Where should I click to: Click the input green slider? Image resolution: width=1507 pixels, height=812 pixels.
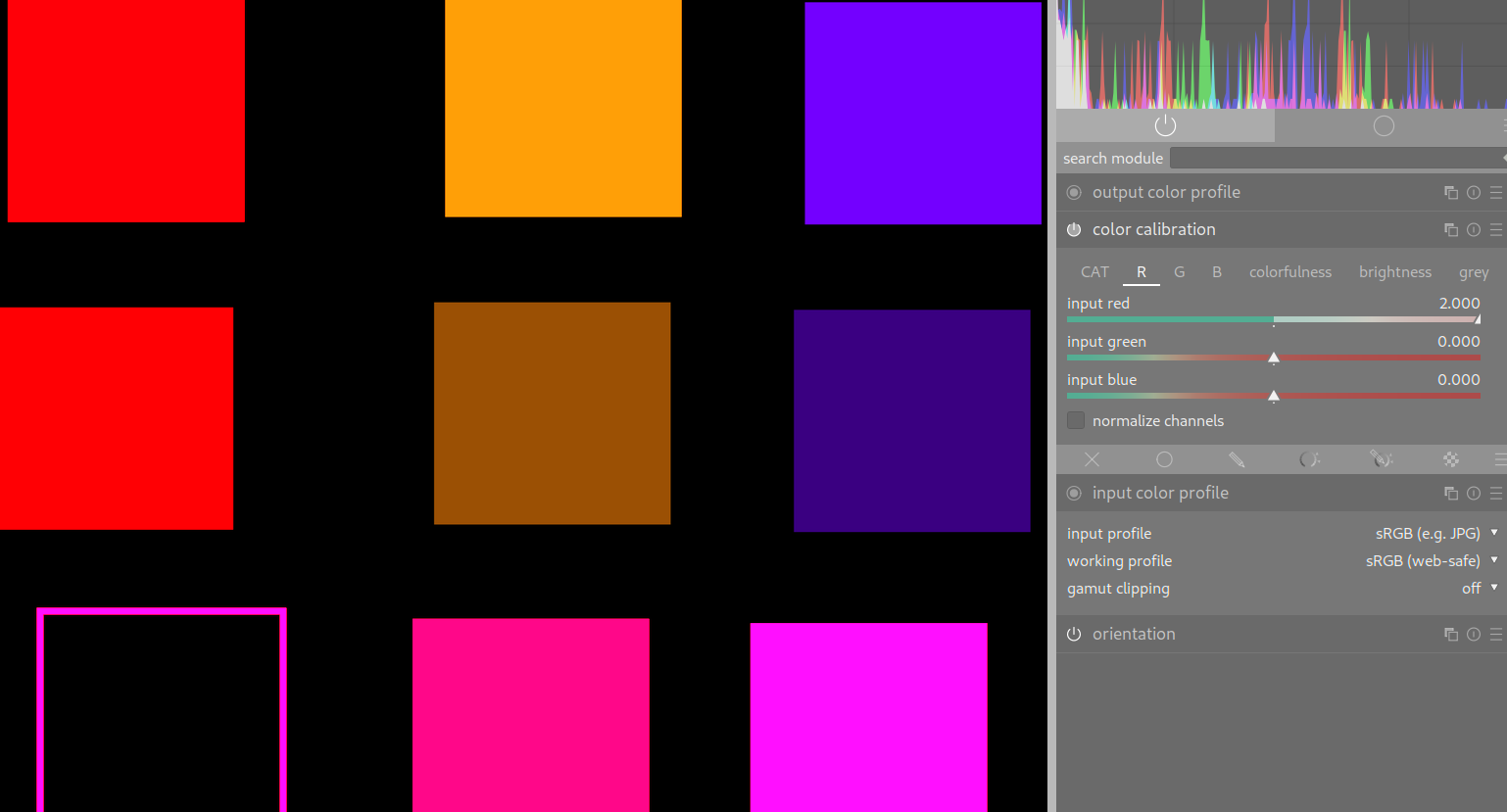(x=1274, y=358)
